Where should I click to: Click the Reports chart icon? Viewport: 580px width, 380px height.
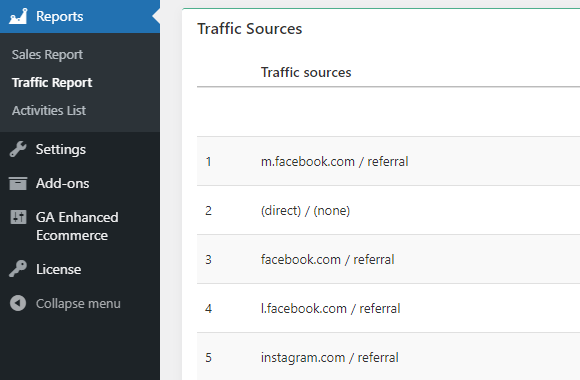18,16
